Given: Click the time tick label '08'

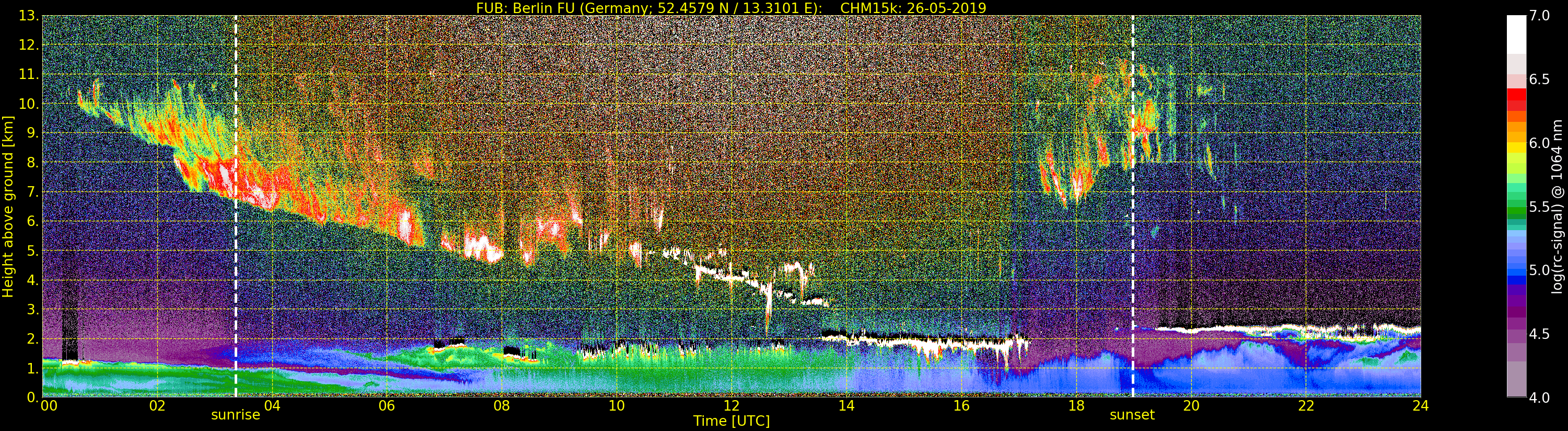Looking at the screenshot, I should (502, 406).
